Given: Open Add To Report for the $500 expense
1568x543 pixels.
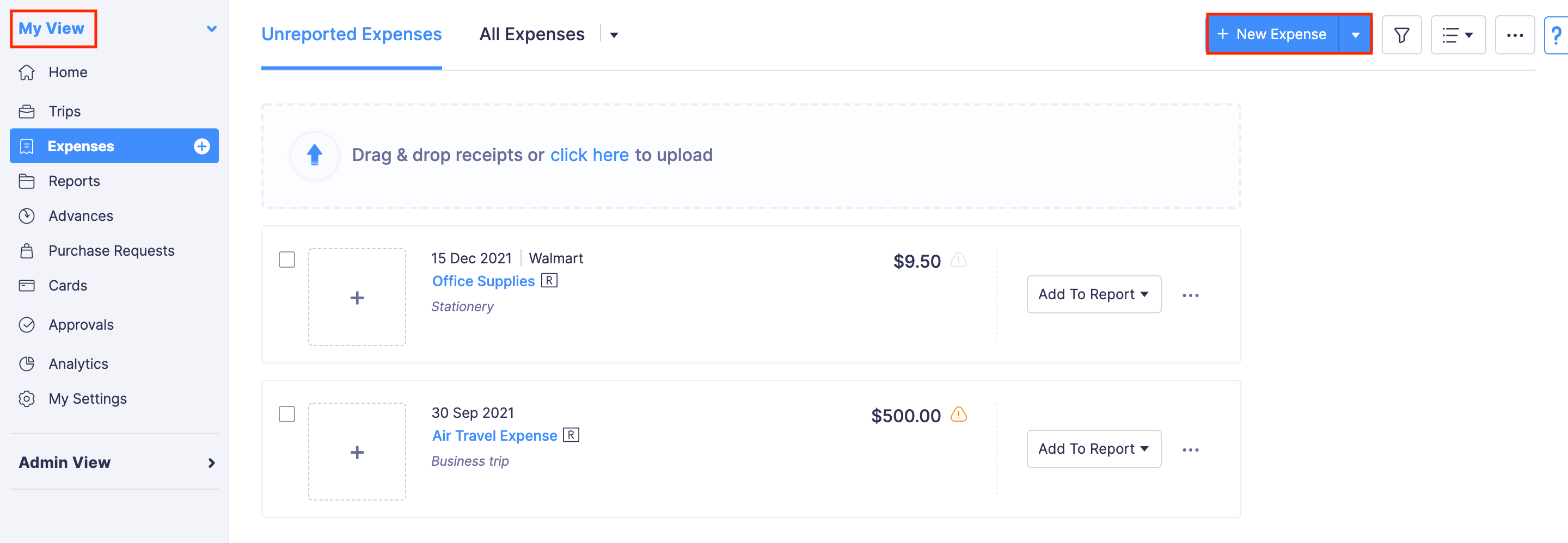Looking at the screenshot, I should pyautogui.click(x=1093, y=448).
